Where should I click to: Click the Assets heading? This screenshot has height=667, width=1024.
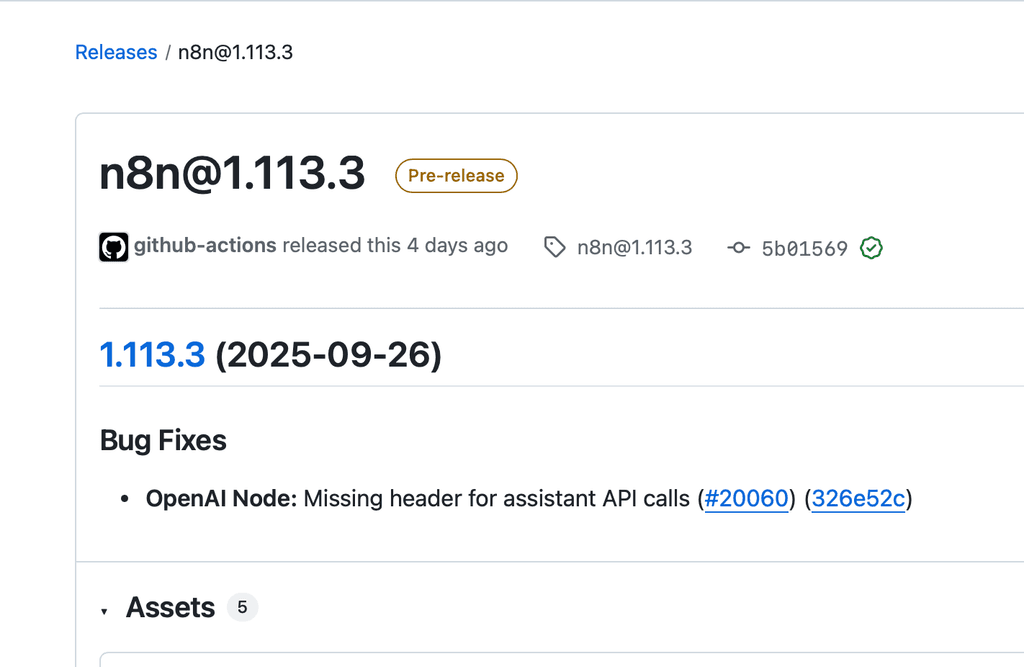tap(170, 608)
